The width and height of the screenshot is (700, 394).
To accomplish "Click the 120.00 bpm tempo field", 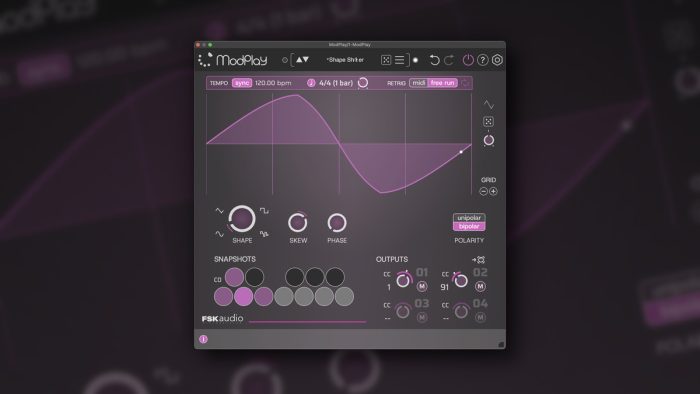I will click(273, 83).
